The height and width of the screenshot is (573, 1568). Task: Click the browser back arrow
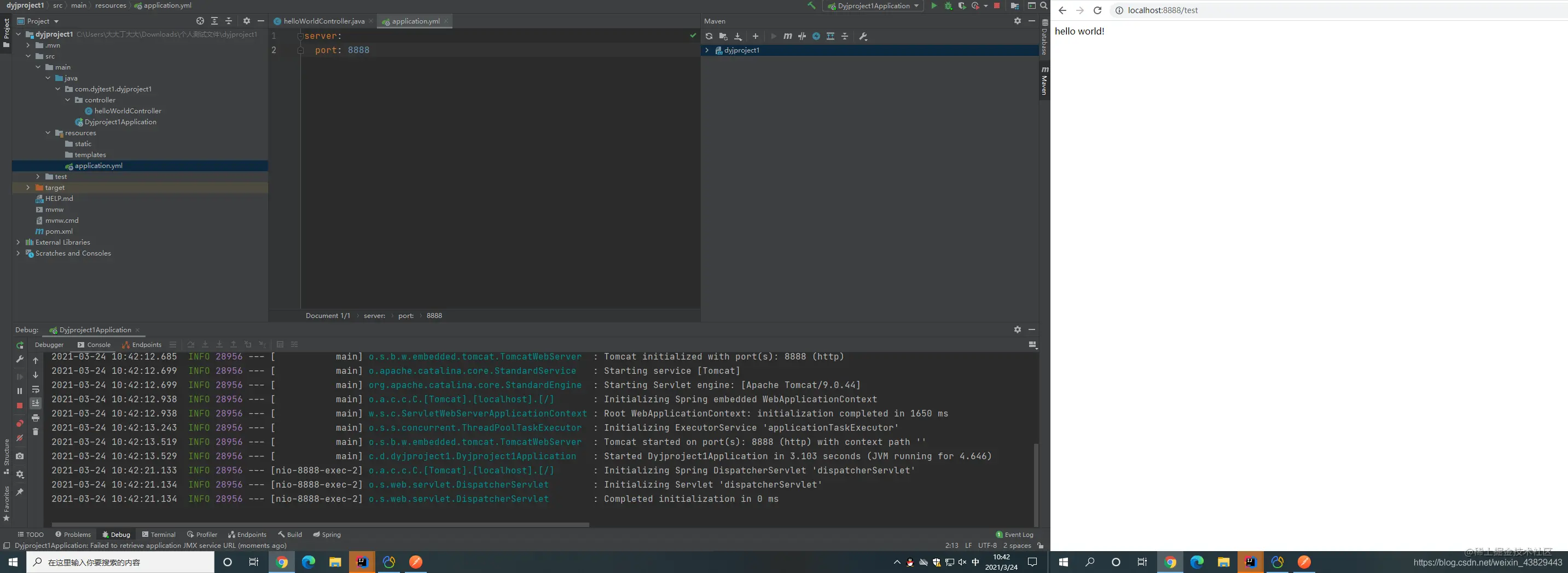coord(1062,10)
